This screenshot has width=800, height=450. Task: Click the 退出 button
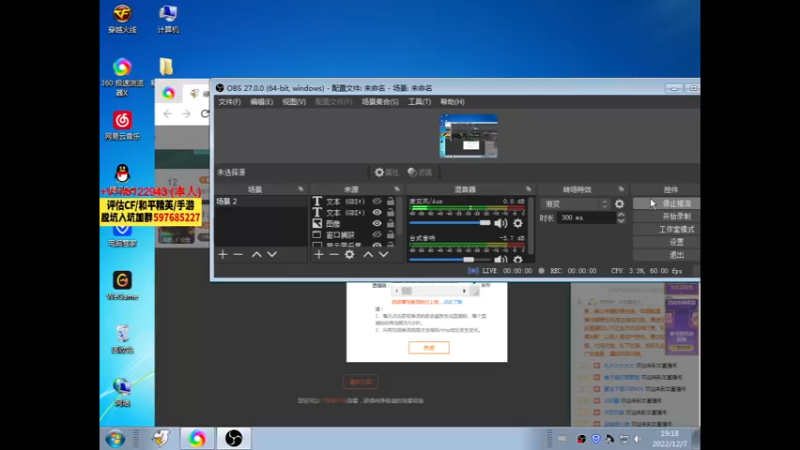[666, 255]
